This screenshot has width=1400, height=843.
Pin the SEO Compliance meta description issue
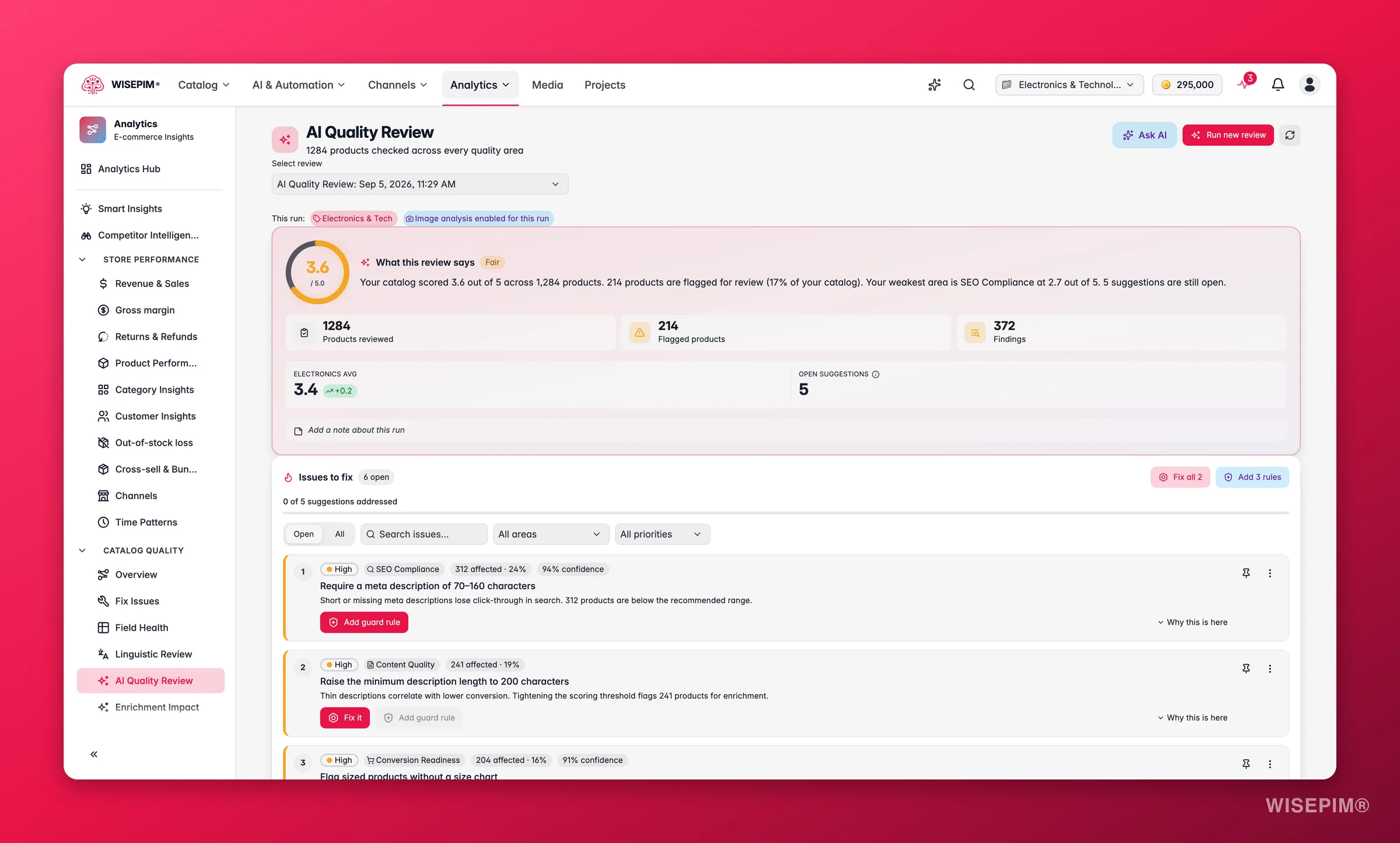(x=1246, y=573)
